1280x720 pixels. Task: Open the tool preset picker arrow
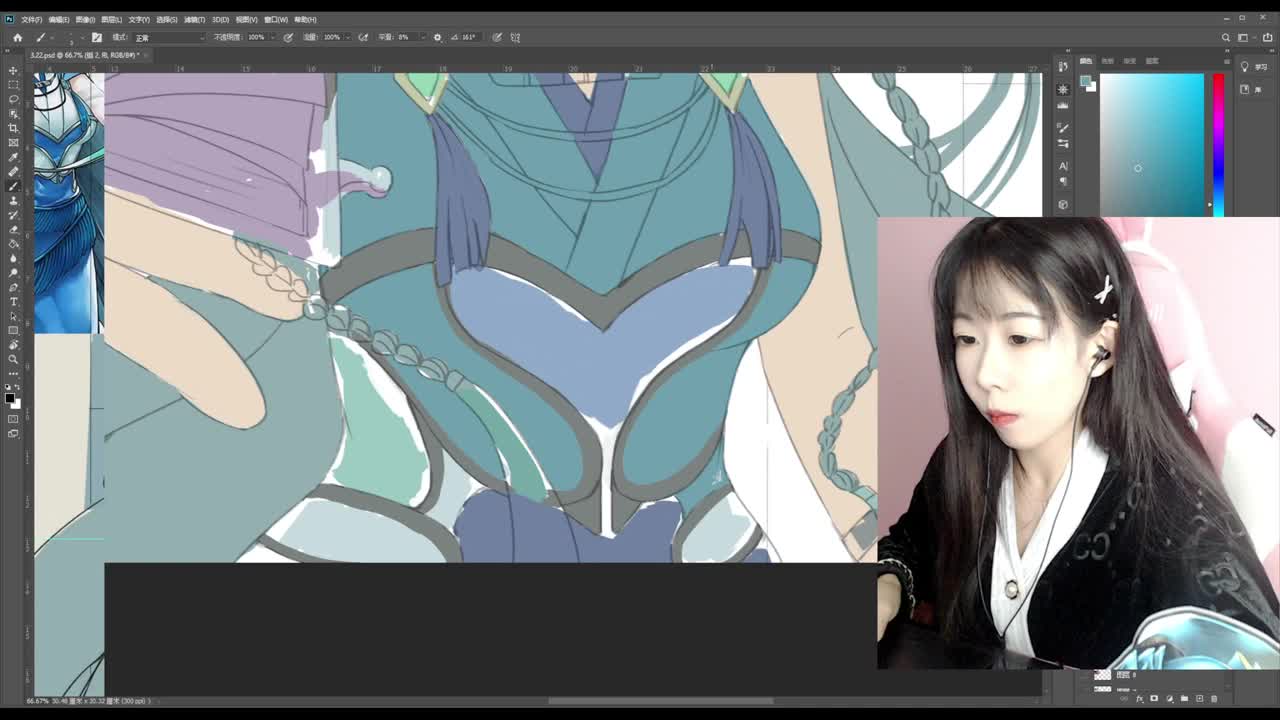click(x=51, y=37)
